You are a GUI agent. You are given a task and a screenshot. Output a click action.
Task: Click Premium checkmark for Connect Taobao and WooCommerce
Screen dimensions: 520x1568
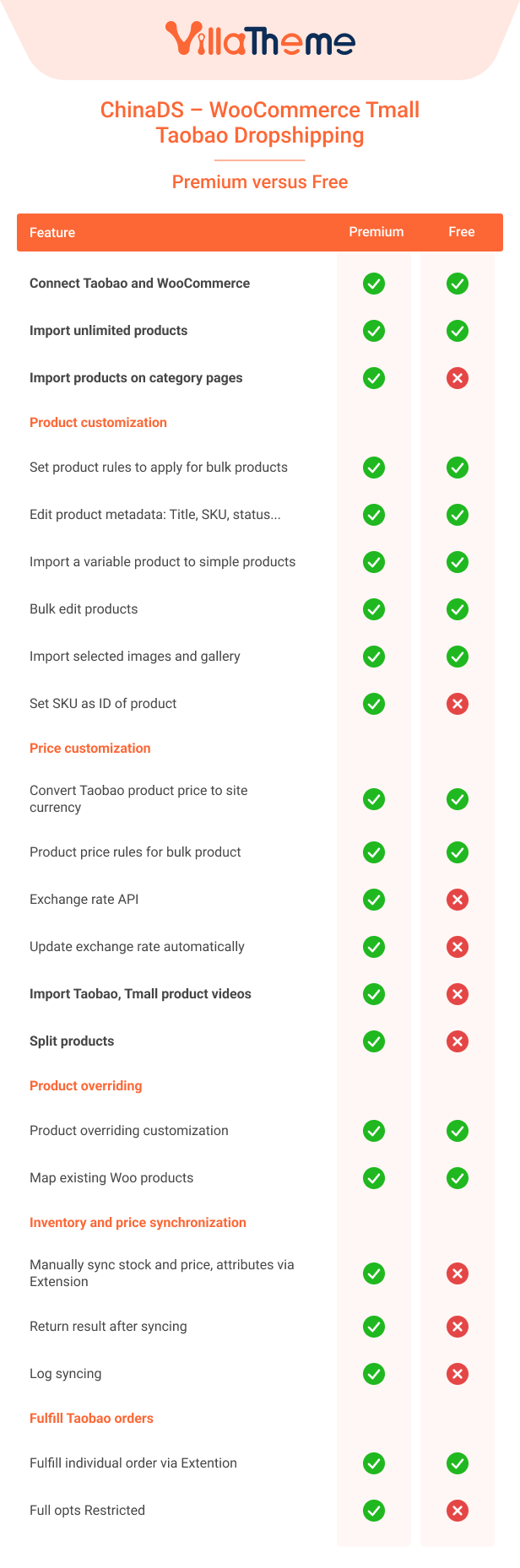coord(374,284)
